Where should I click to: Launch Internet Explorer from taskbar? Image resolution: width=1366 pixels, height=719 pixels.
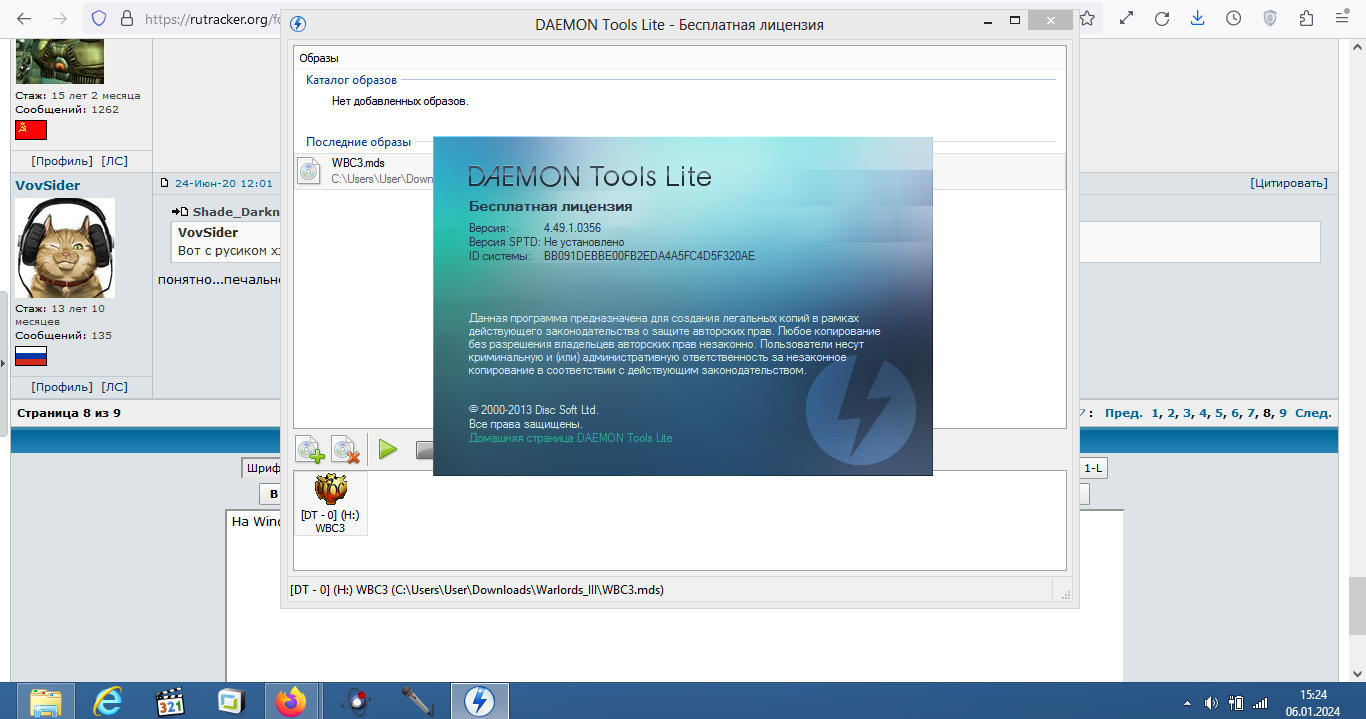109,702
